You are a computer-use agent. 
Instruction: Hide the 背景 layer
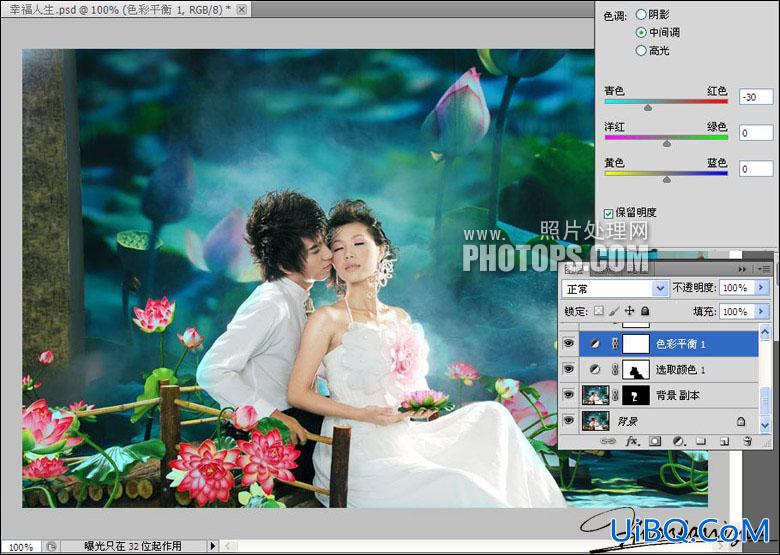(x=569, y=421)
